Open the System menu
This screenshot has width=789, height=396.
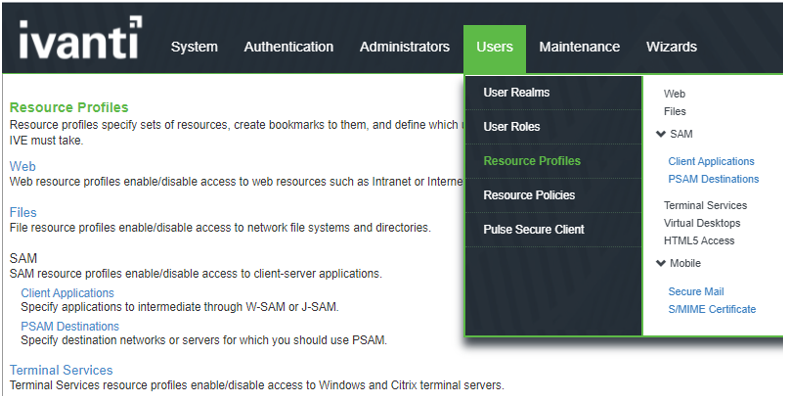(194, 47)
